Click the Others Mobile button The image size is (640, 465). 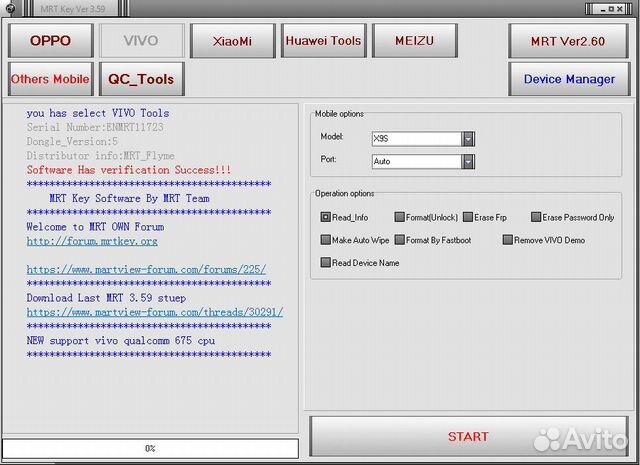(50, 78)
